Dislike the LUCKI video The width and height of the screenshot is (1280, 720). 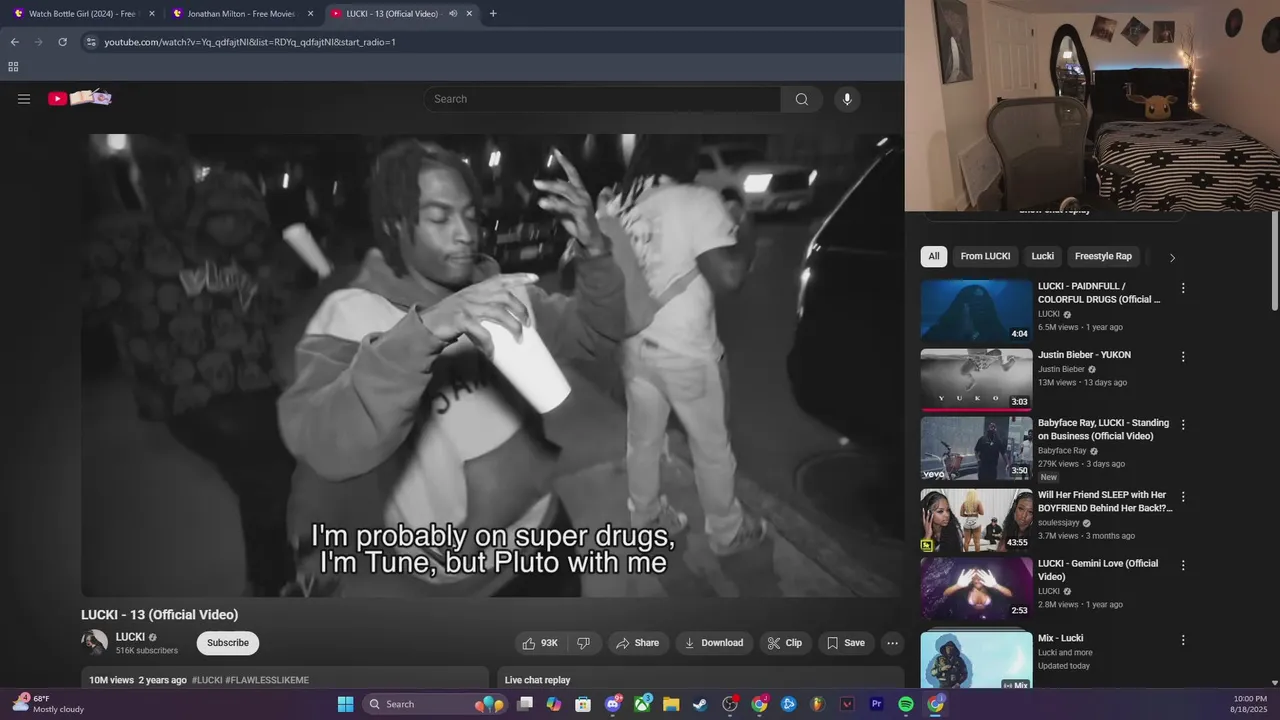583,643
